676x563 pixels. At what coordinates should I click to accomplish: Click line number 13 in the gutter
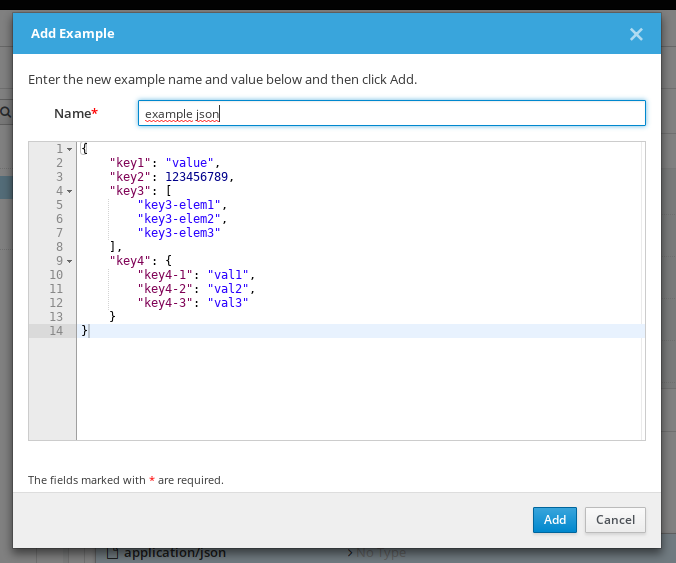click(56, 317)
